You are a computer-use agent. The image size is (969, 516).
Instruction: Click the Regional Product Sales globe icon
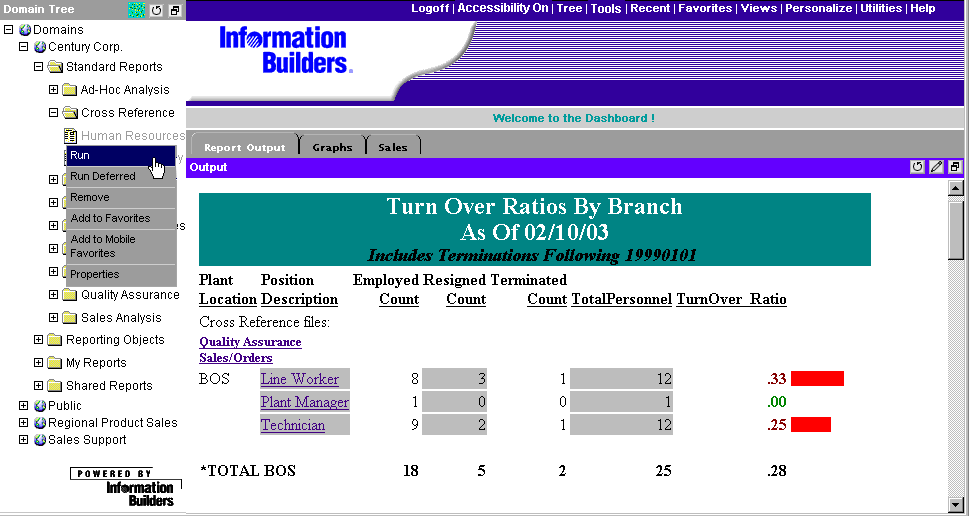pos(40,423)
